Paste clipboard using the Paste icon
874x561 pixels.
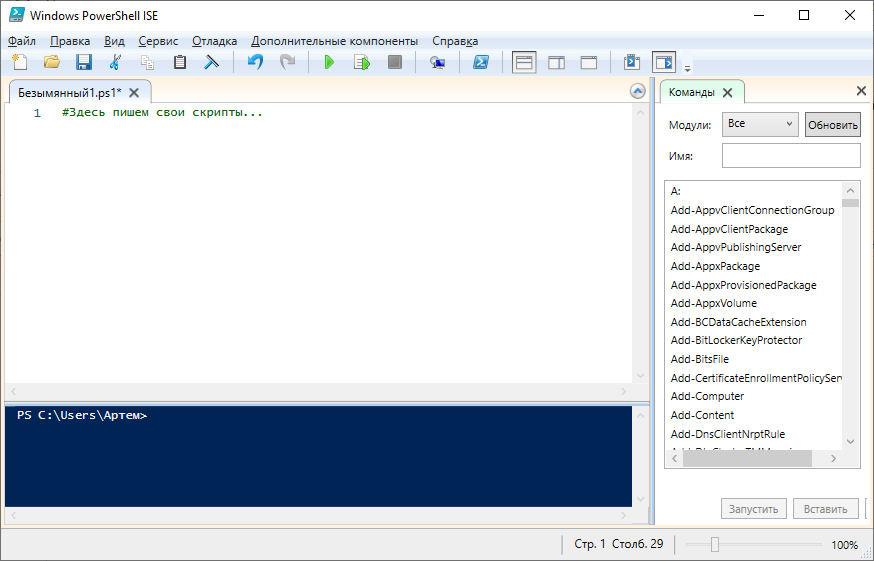click(x=179, y=62)
